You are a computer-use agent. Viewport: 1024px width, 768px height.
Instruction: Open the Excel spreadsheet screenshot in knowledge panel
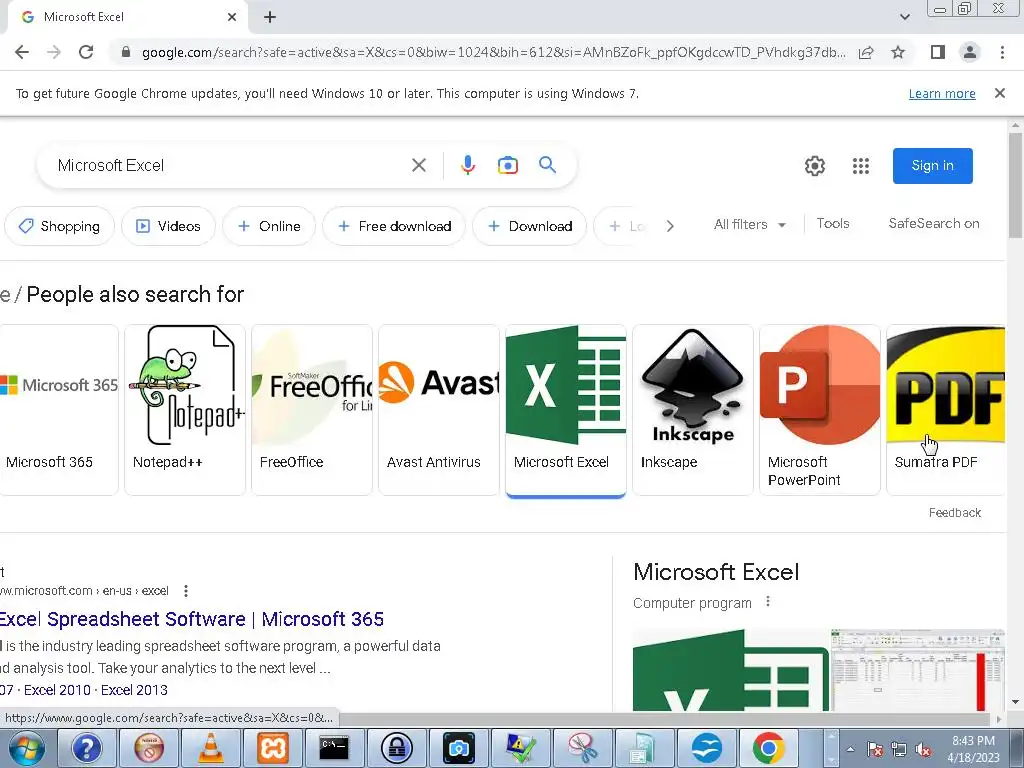click(x=918, y=670)
